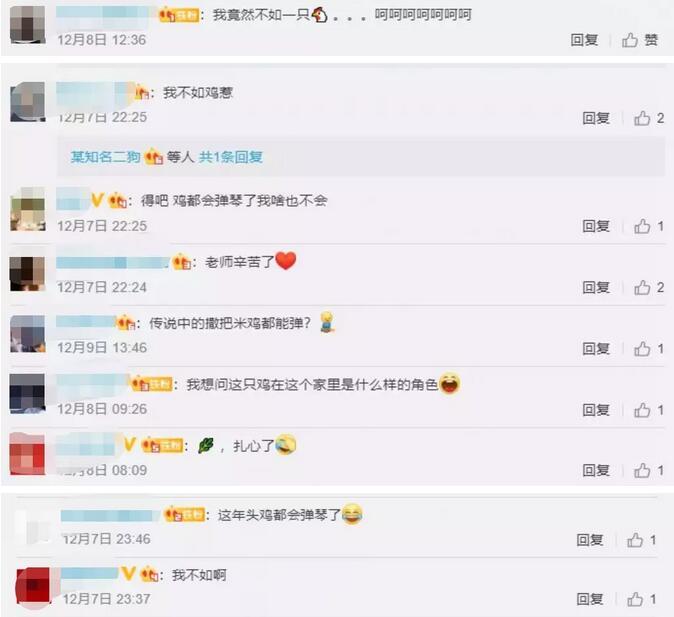This screenshot has width=674, height=617.
Task: Click the 赞 thumbs-up on top comment
Action: 640,40
